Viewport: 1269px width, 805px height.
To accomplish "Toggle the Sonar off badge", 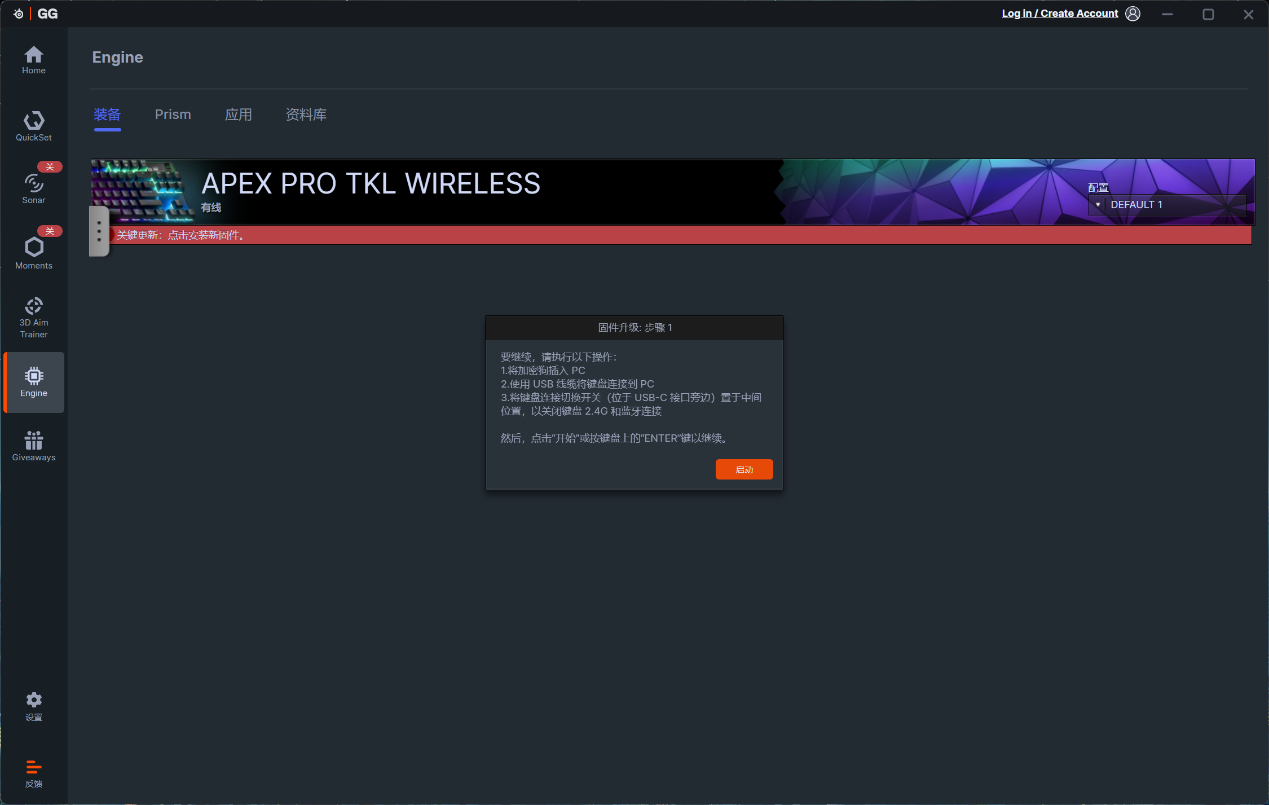I will coord(50,167).
